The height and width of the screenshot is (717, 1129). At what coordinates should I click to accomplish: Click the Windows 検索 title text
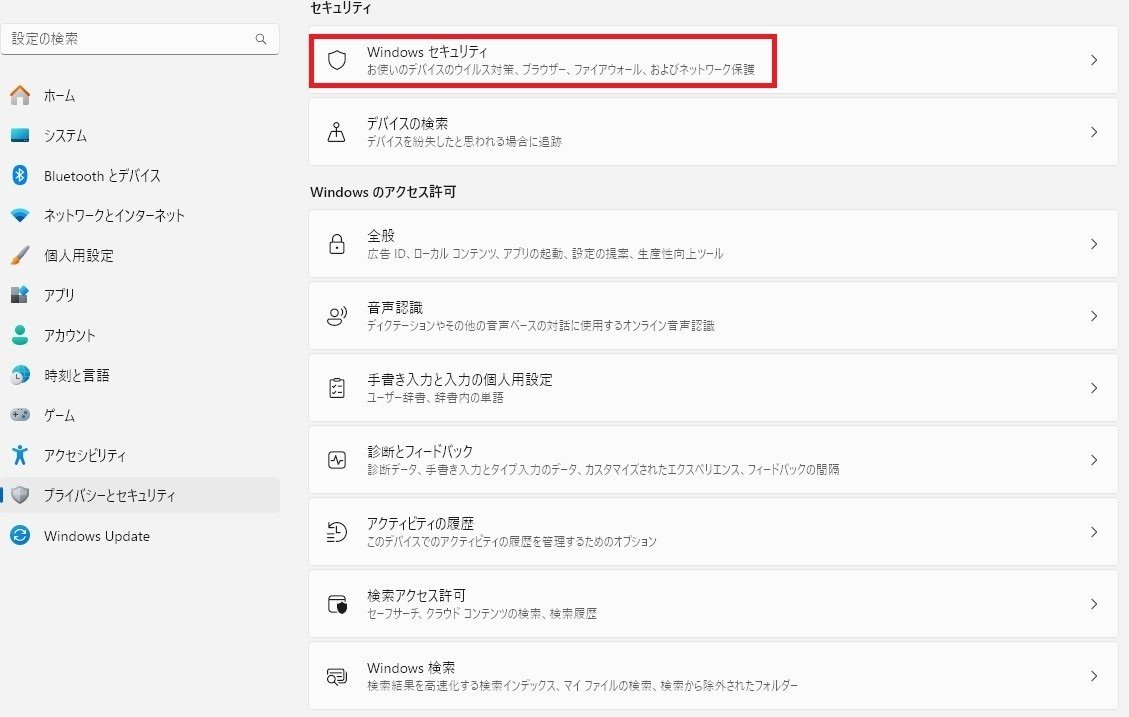(411, 667)
